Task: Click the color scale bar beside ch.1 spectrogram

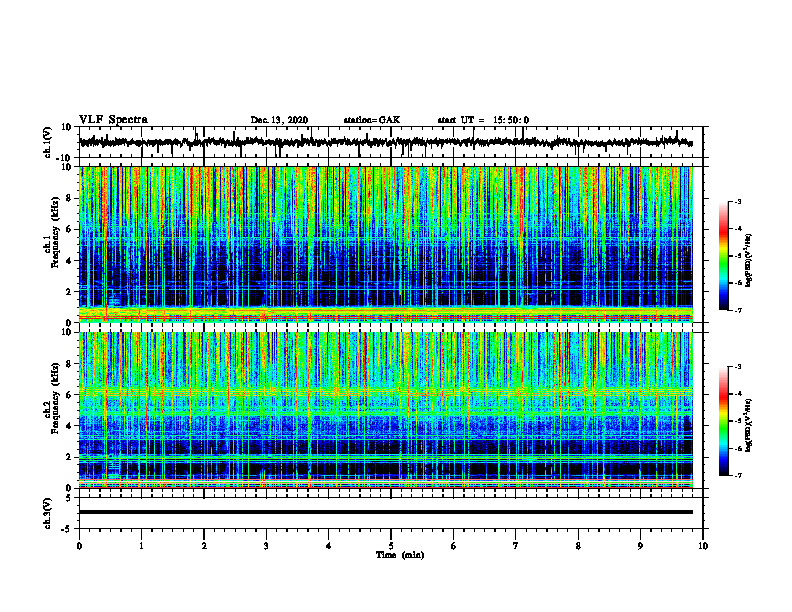Action: pyautogui.click(x=723, y=256)
